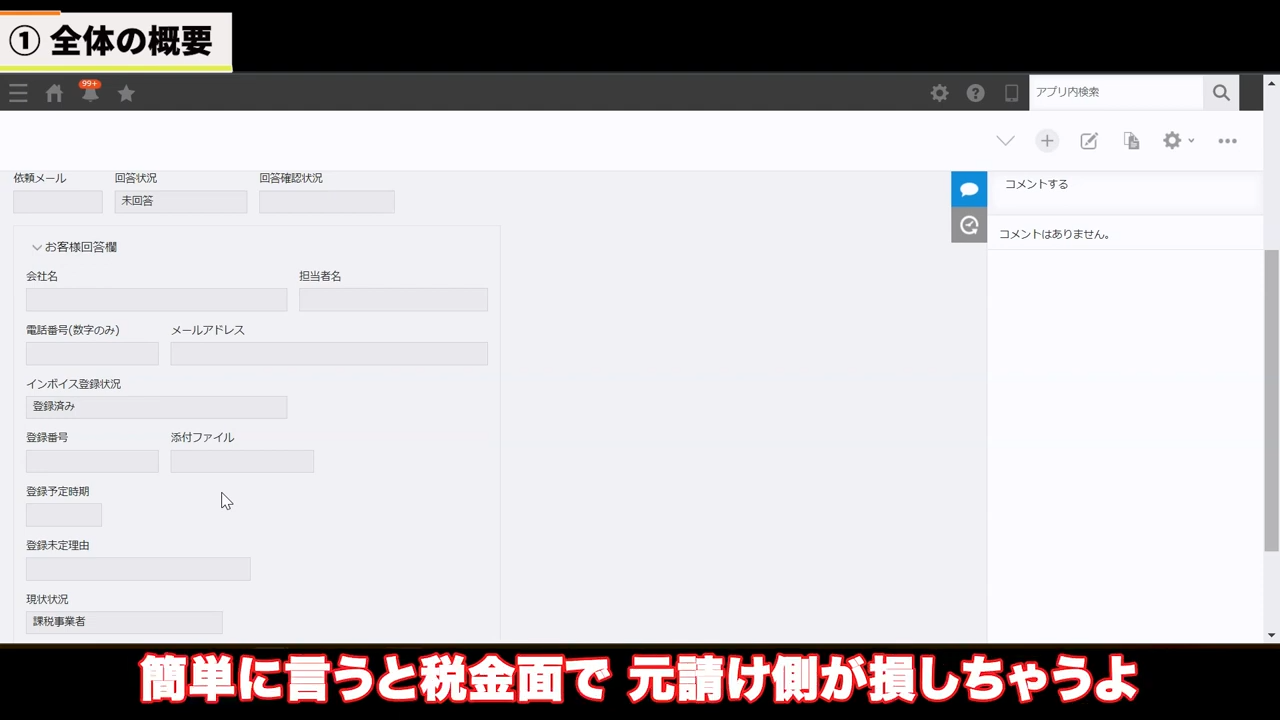Click the 電話番号(数字のみ) field box
Image resolution: width=1280 pixels, height=720 pixels.
tap(92, 353)
